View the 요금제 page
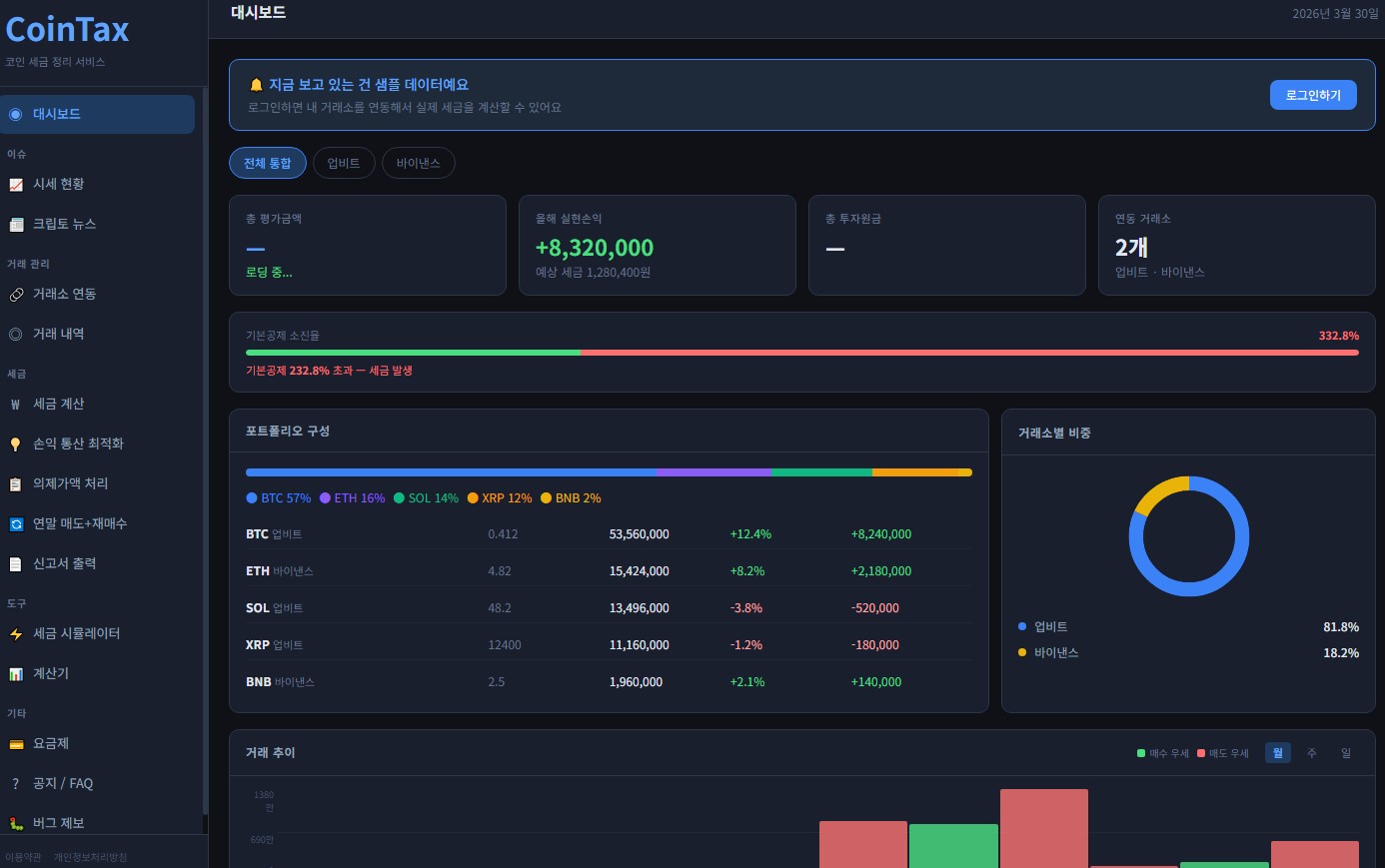Image resolution: width=1385 pixels, height=868 pixels. tap(98, 743)
